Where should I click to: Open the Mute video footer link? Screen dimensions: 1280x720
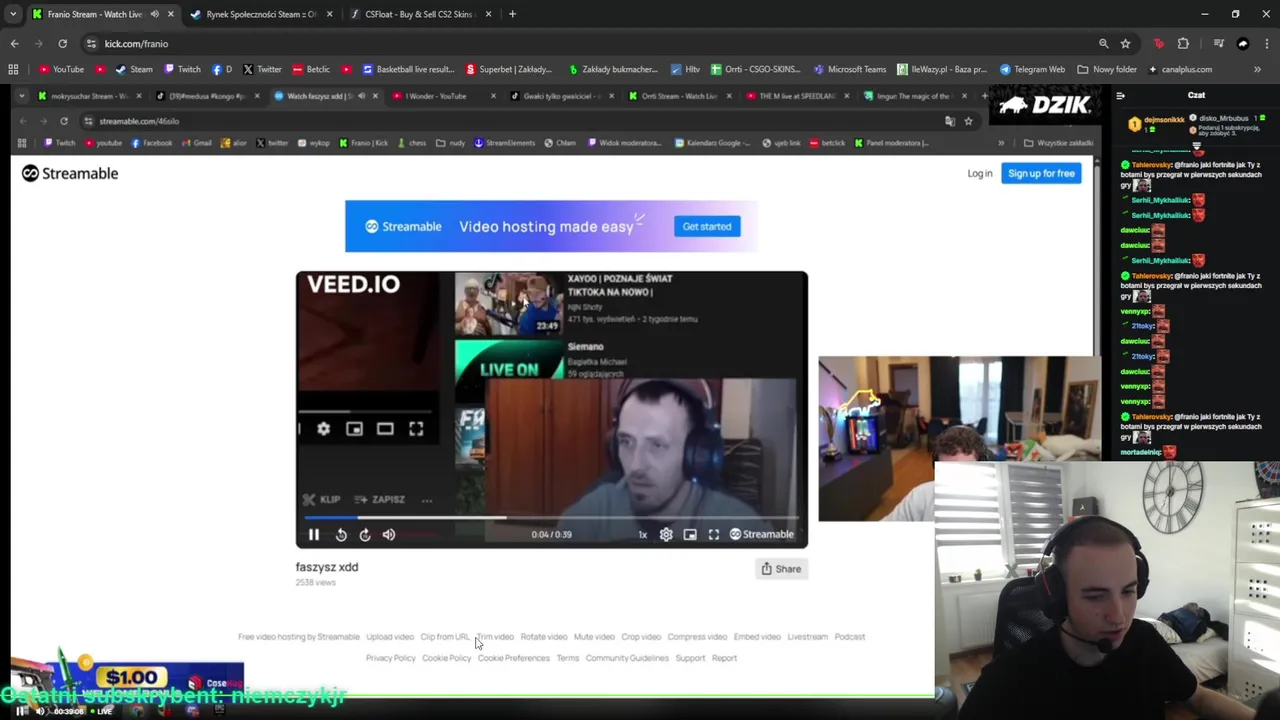click(x=594, y=637)
